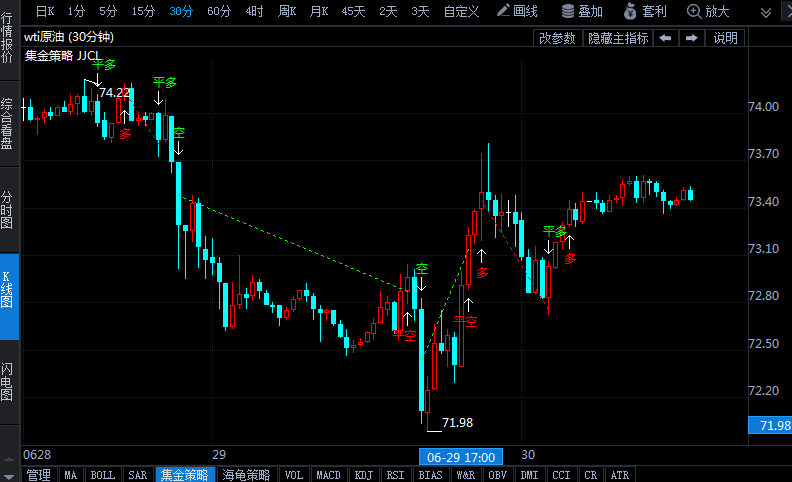Select the W&R indicator tab

[x=465, y=475]
